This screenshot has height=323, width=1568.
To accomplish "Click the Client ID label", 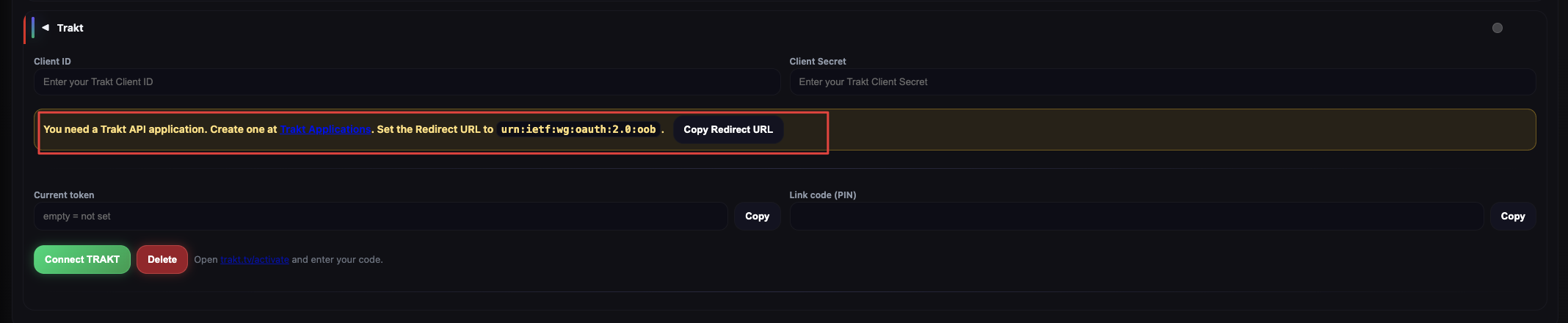I will coord(52,62).
